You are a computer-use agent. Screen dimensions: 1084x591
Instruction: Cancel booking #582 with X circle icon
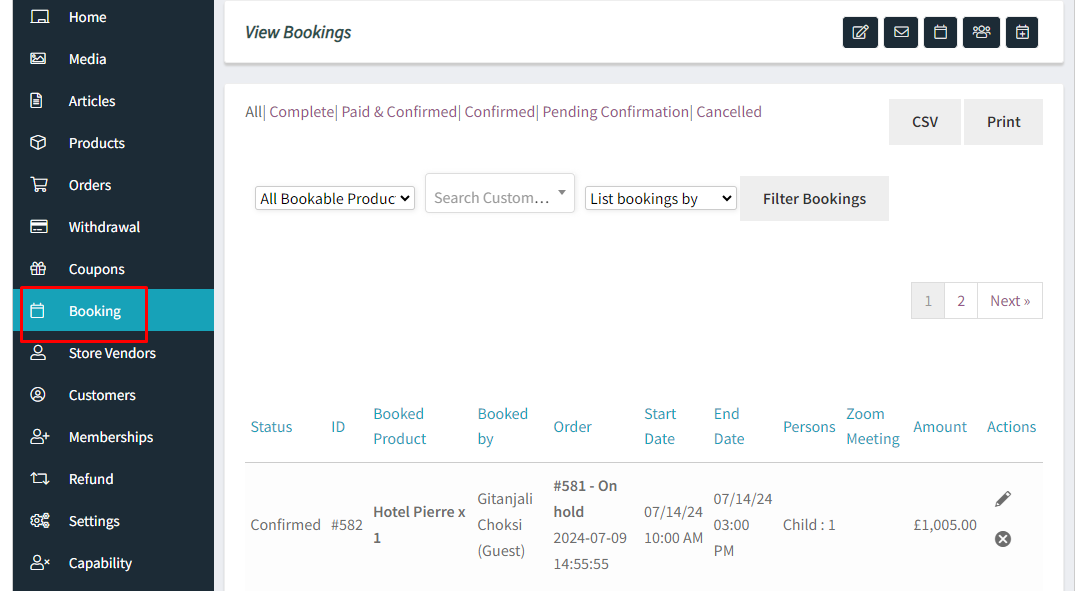[x=1003, y=538]
